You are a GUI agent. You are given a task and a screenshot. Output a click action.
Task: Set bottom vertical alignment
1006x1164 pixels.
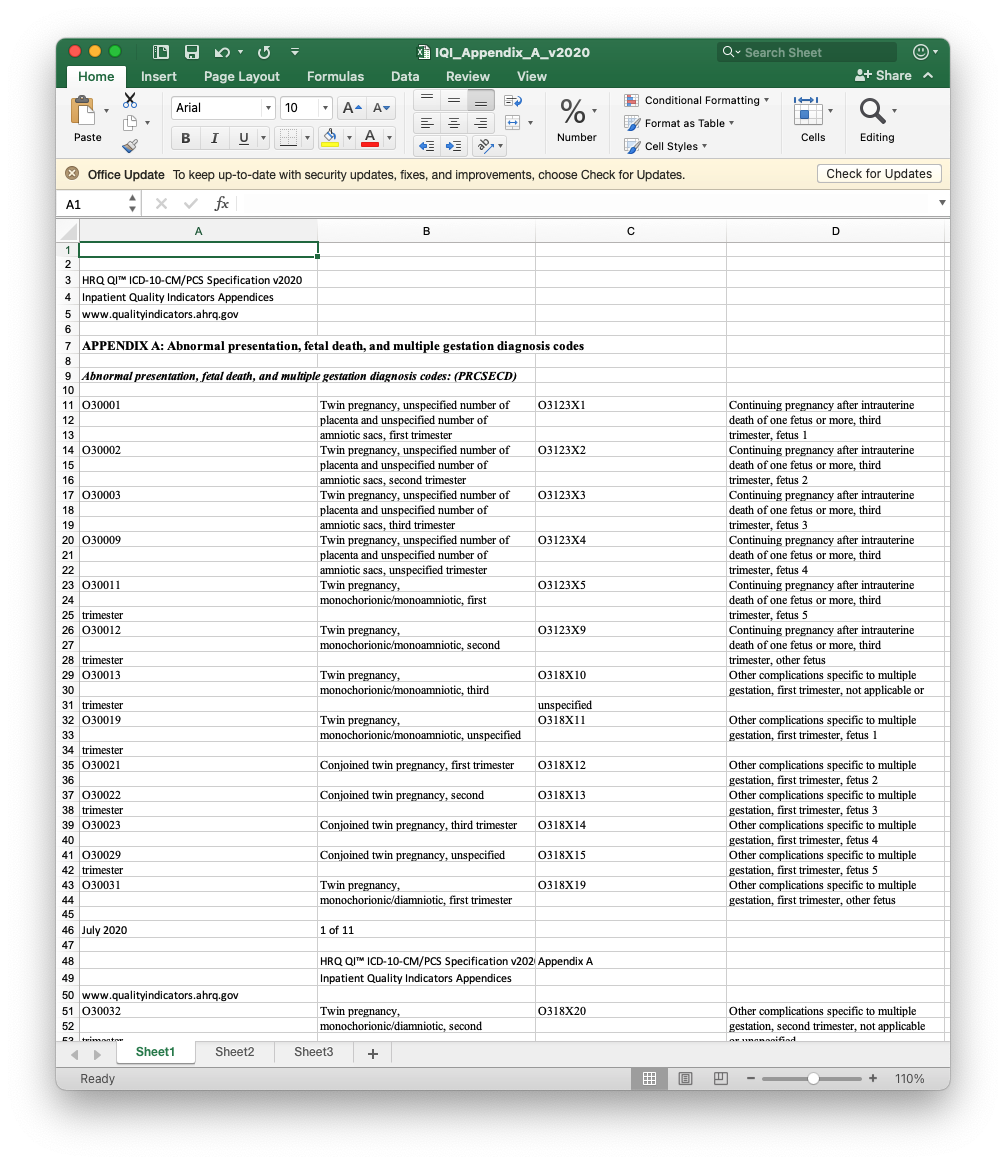(481, 100)
